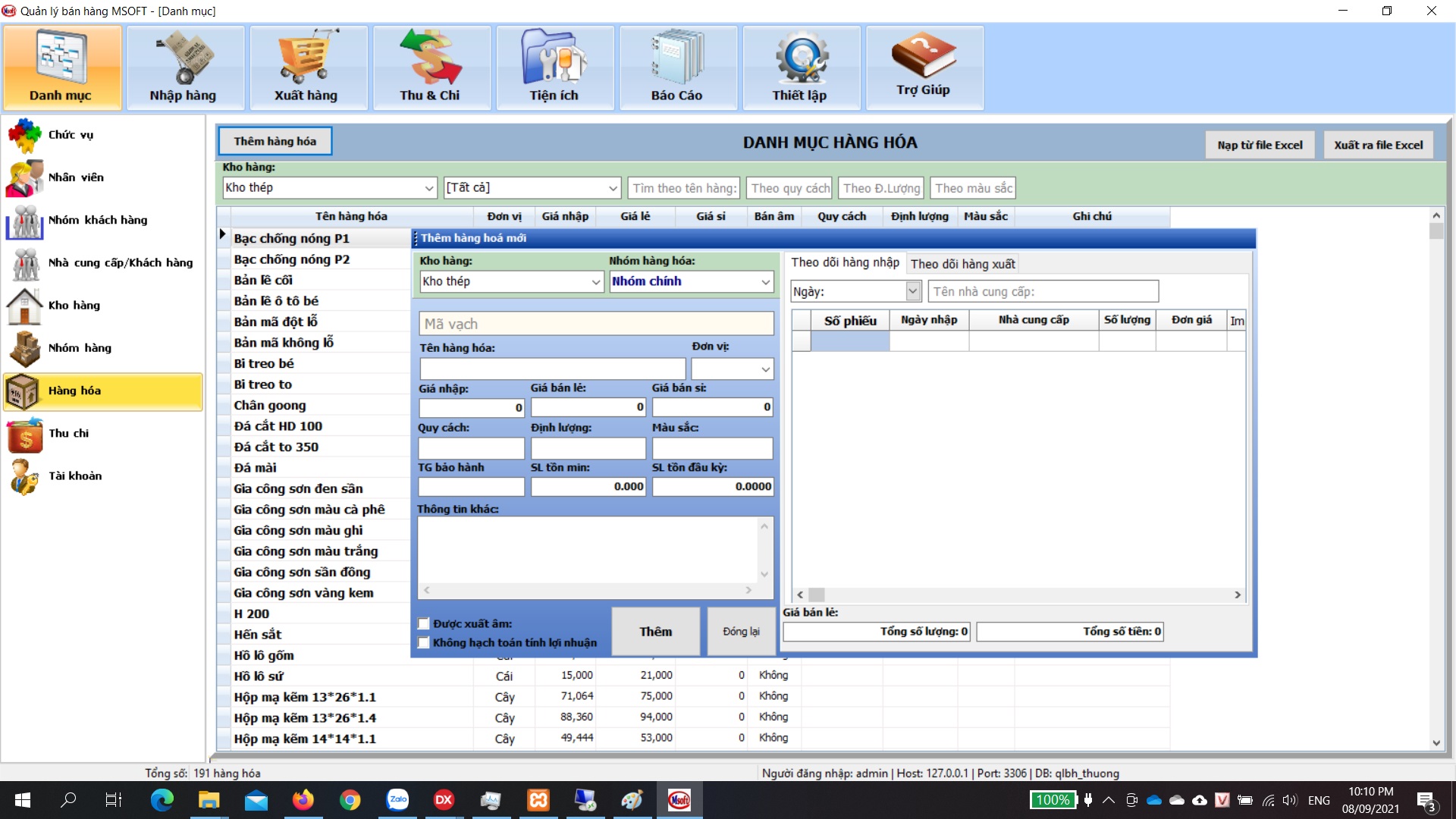Viewport: 1456px width, 819px height.
Task: Open the Thiết lập settings module
Action: point(801,67)
